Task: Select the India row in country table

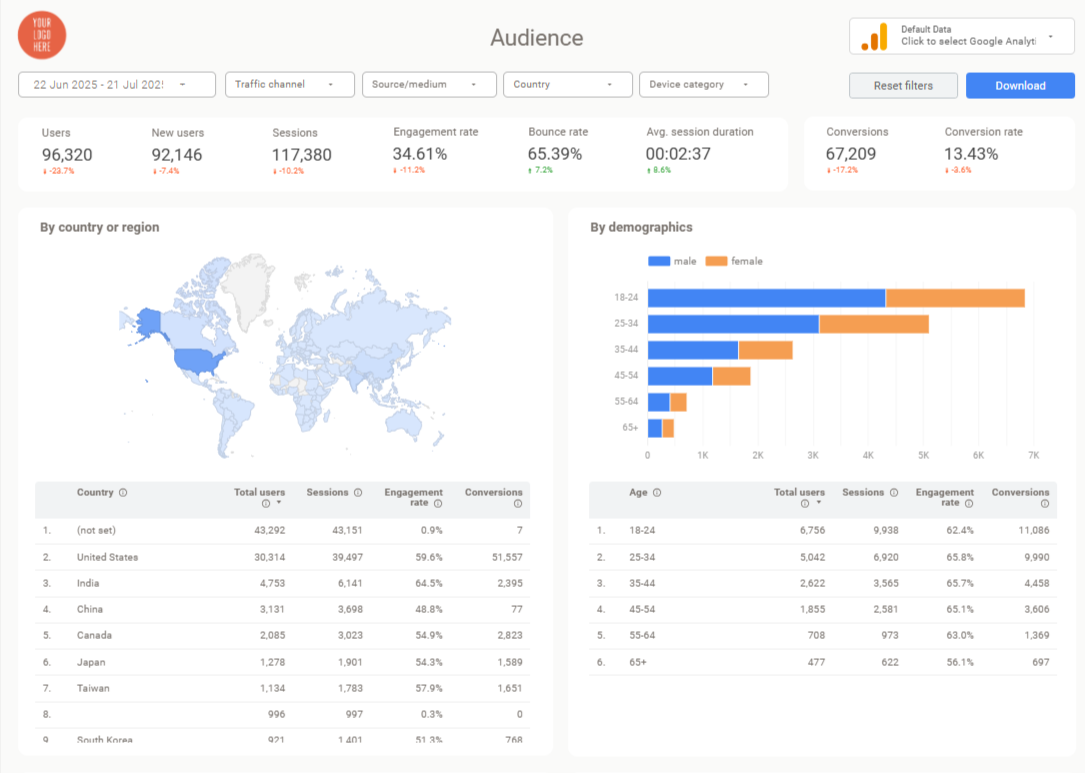Action: [282, 583]
